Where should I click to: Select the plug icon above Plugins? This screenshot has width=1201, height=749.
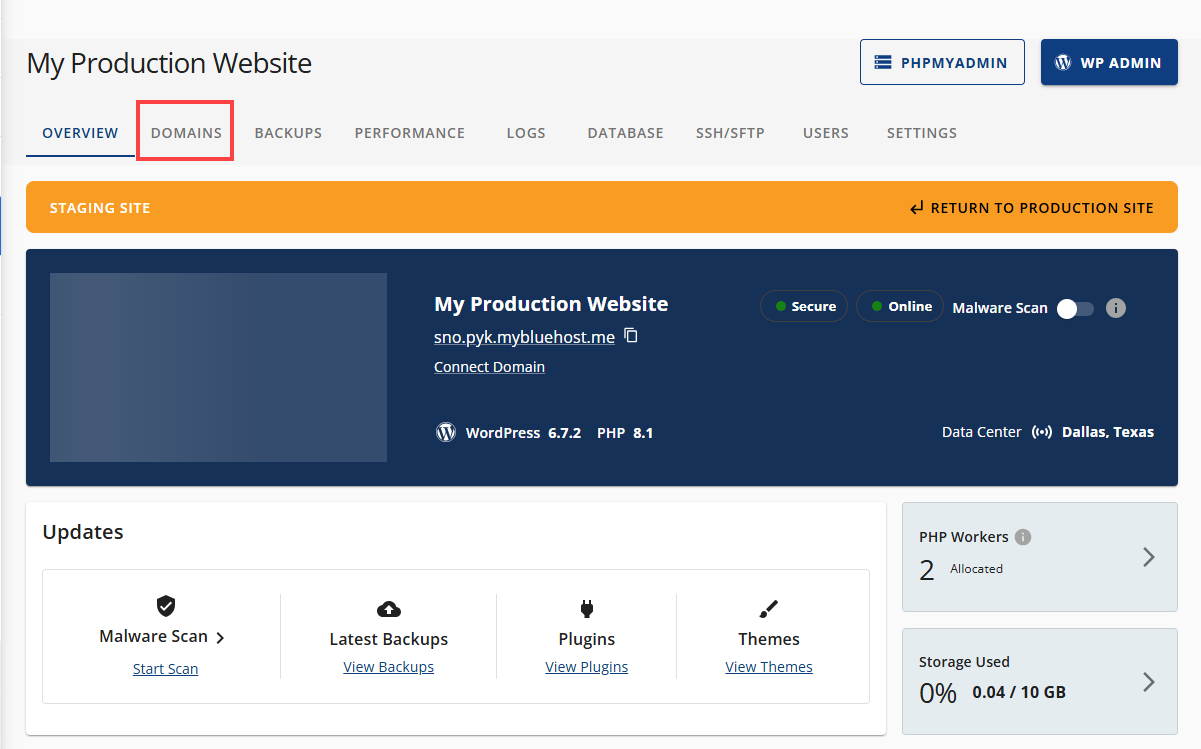click(586, 609)
